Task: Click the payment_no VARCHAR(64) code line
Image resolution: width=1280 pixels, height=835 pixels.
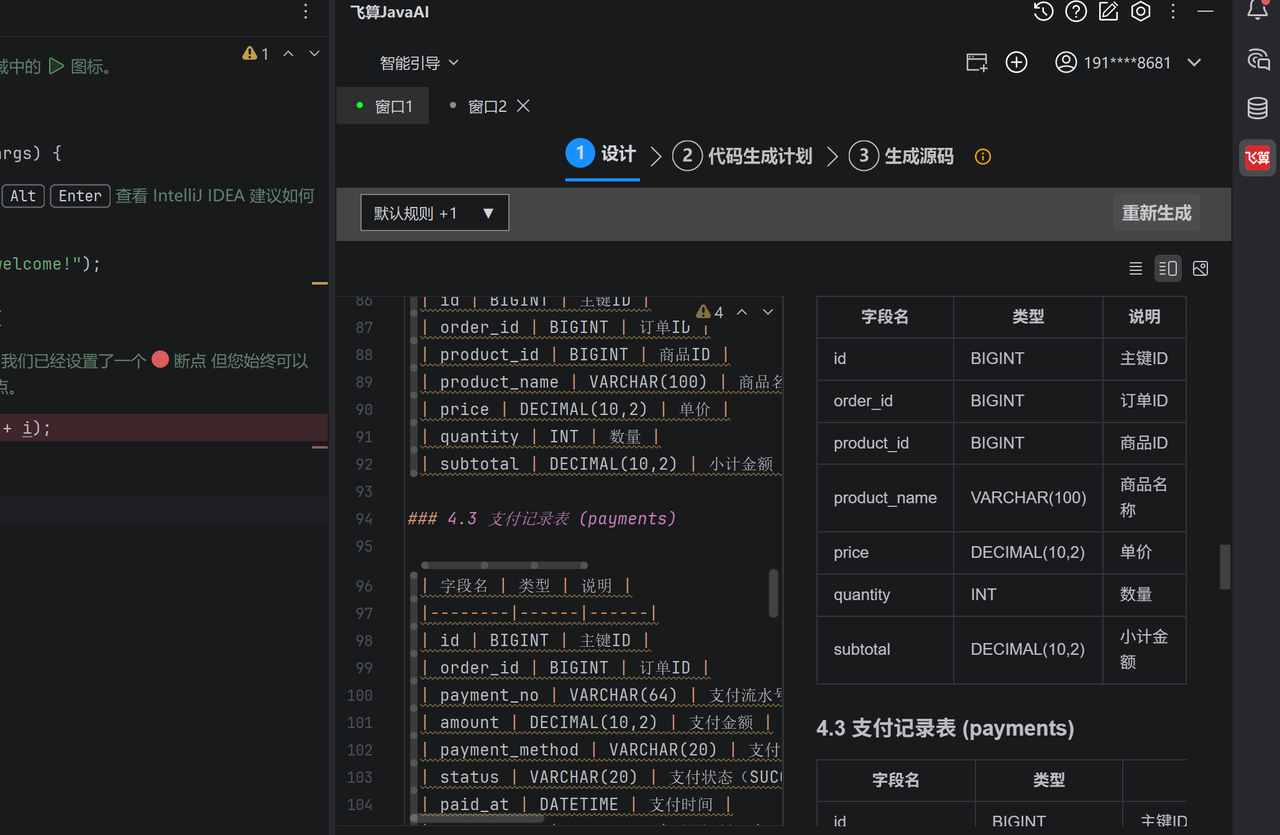Action: click(x=601, y=695)
